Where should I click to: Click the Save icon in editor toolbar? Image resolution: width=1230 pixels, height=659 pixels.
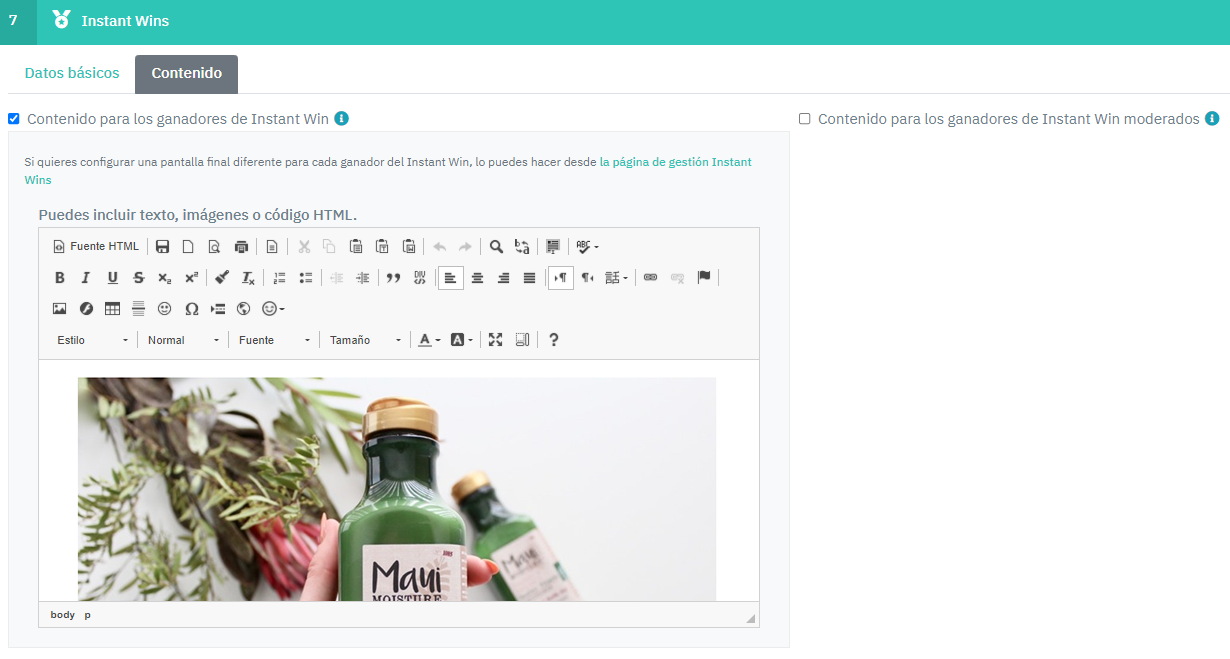(x=162, y=247)
